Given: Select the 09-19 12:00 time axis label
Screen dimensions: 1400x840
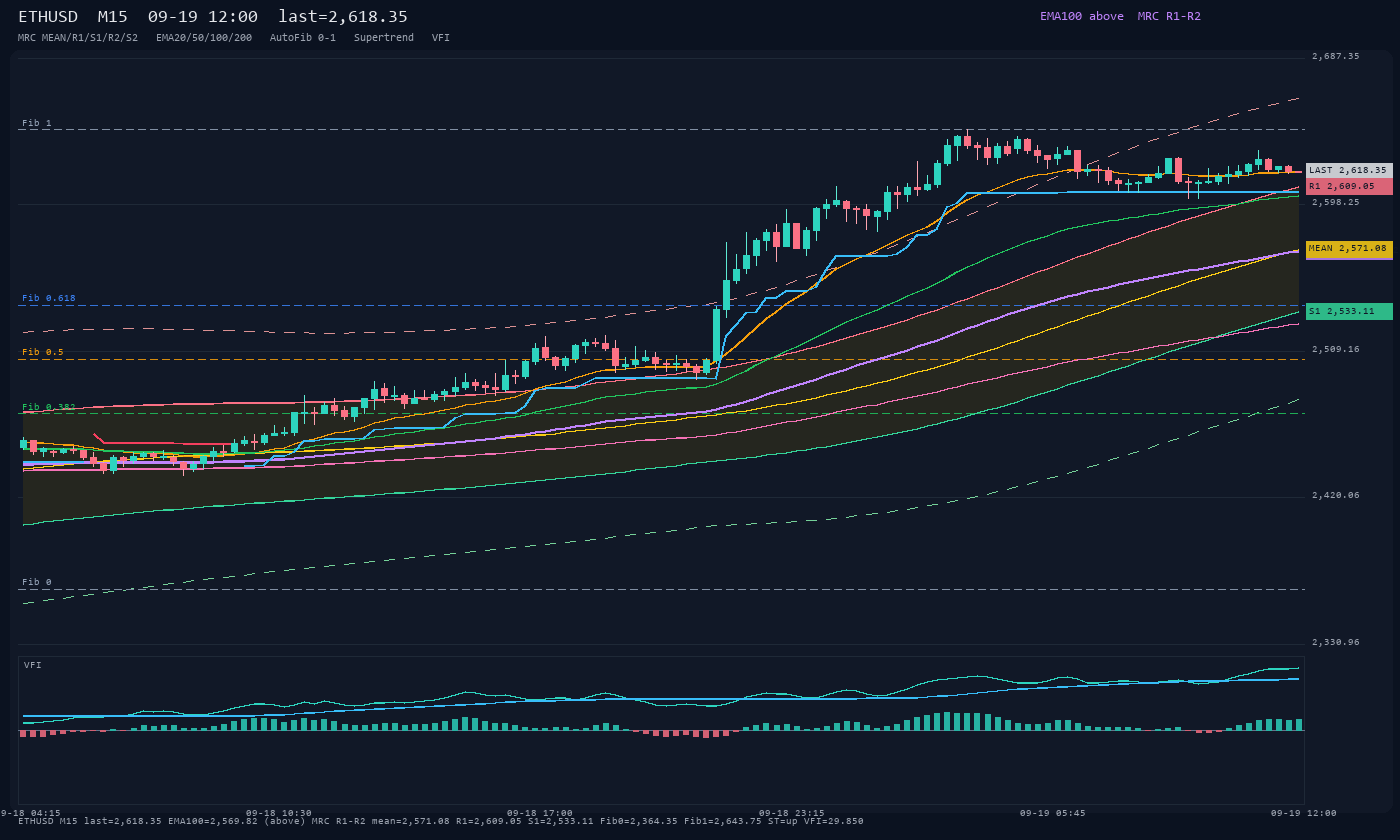Looking at the screenshot, I should pyautogui.click(x=1304, y=813).
